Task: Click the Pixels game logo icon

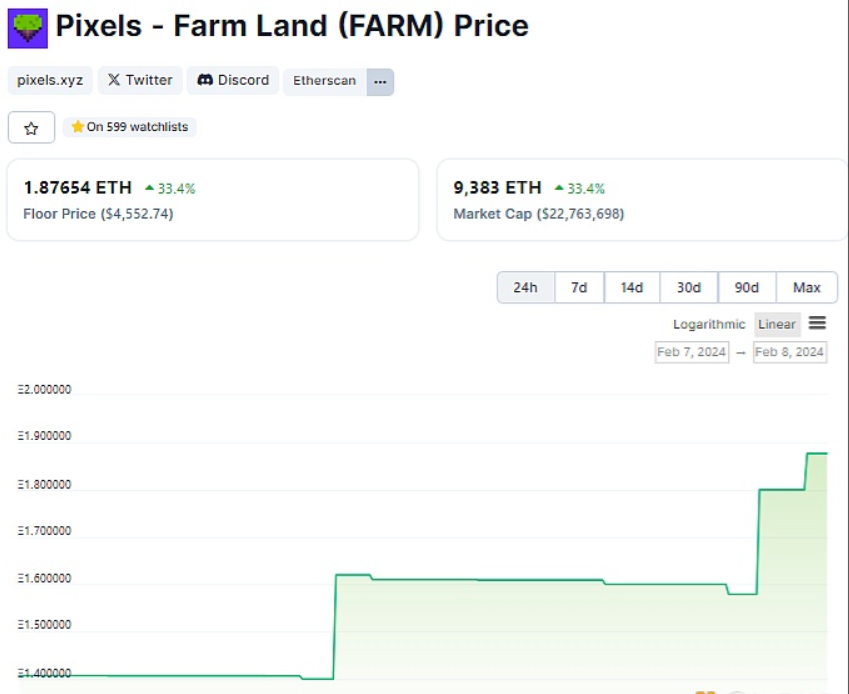Action: 30,26
